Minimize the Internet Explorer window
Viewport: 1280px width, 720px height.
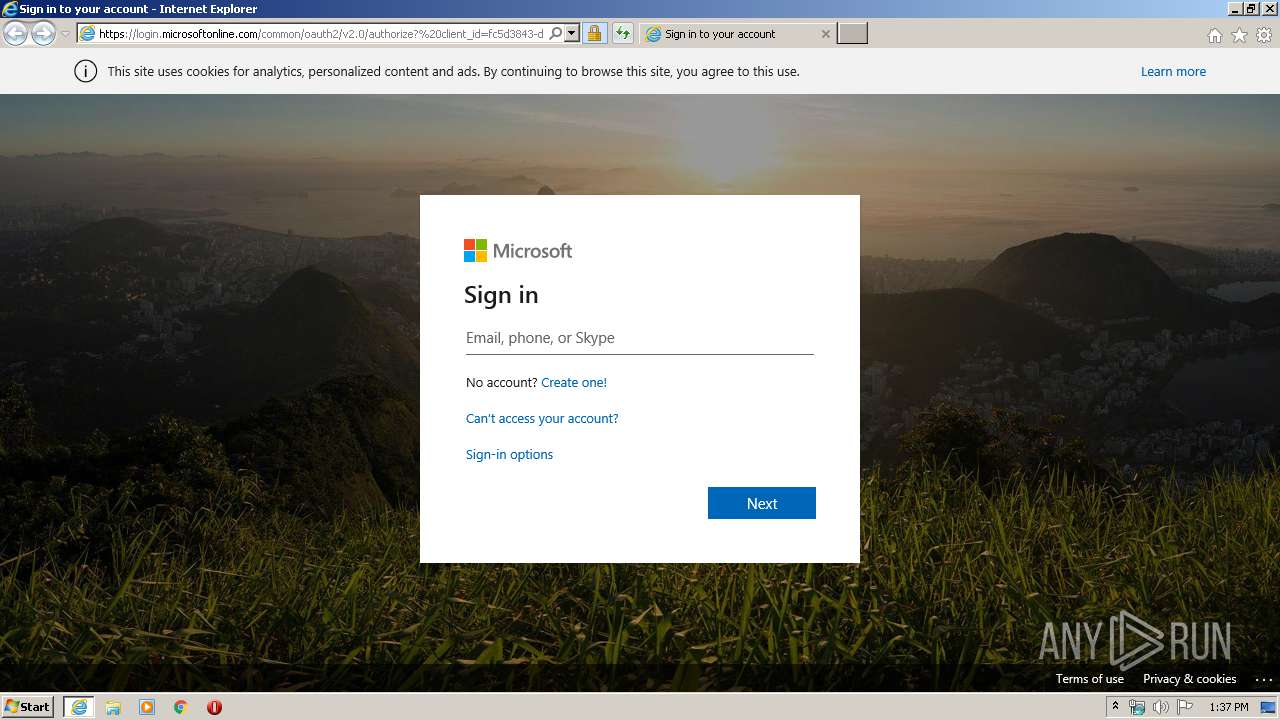[1235, 9]
